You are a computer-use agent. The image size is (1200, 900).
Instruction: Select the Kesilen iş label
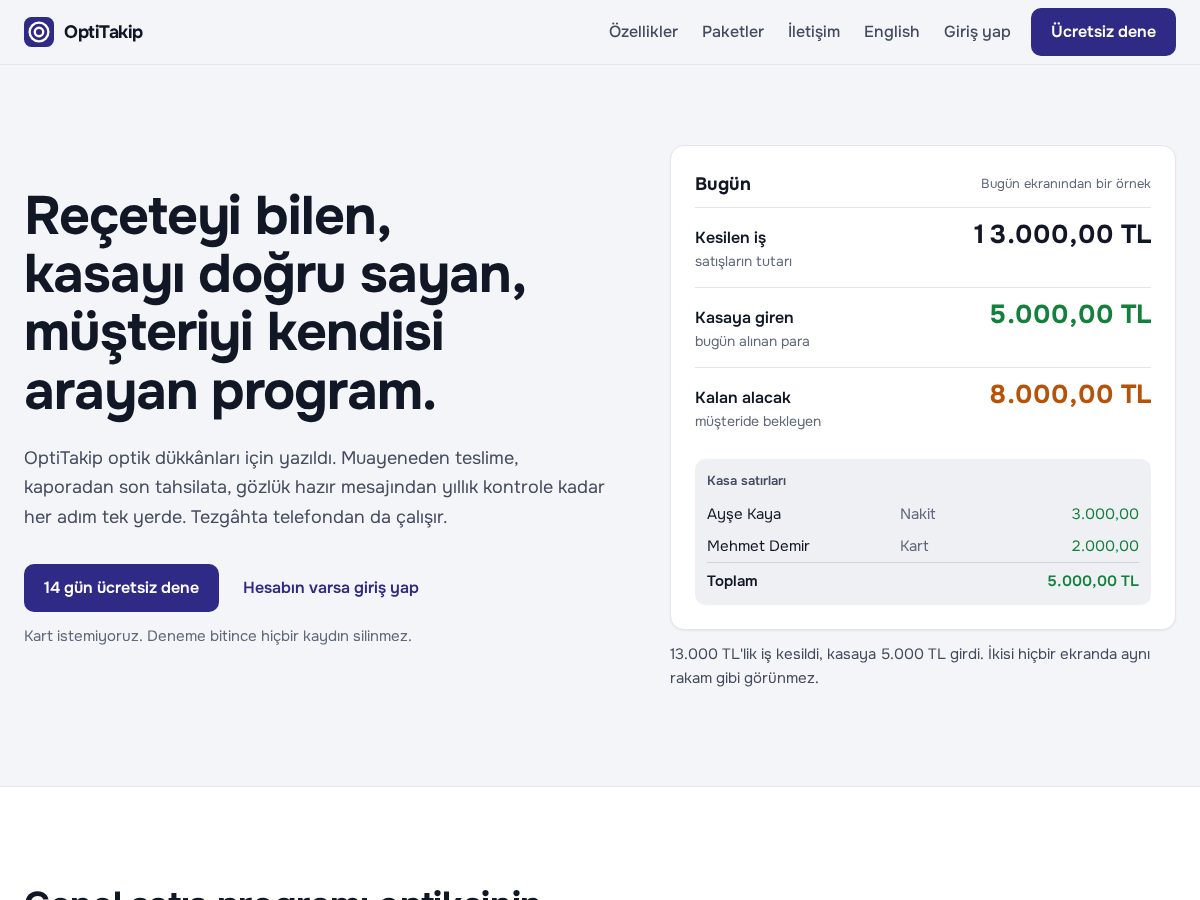(x=730, y=238)
